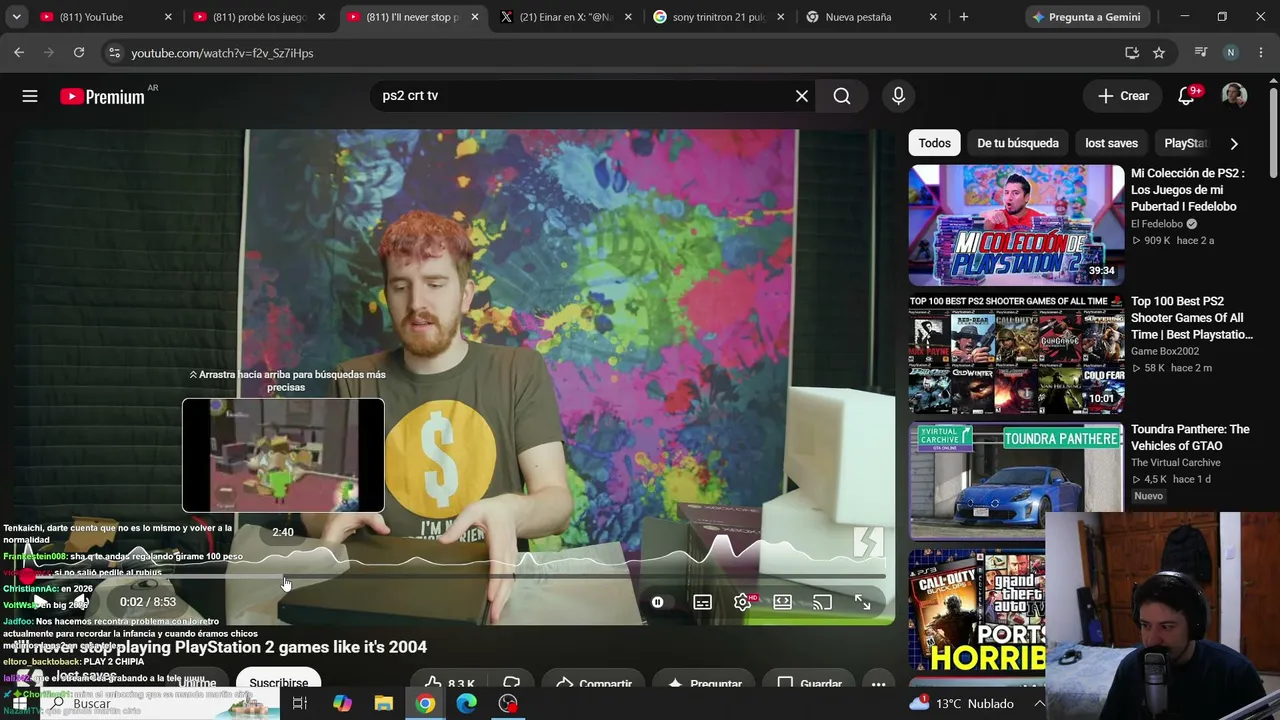Visit The Virtual Carchive channel
The height and width of the screenshot is (720, 1280).
click(x=1176, y=462)
